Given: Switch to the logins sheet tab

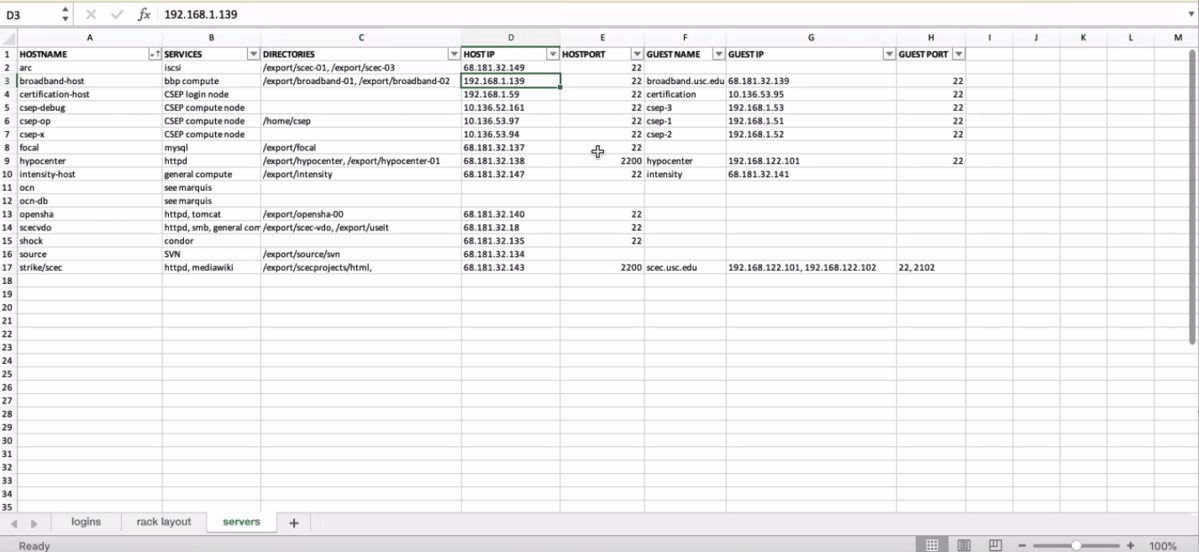Looking at the screenshot, I should (x=86, y=522).
